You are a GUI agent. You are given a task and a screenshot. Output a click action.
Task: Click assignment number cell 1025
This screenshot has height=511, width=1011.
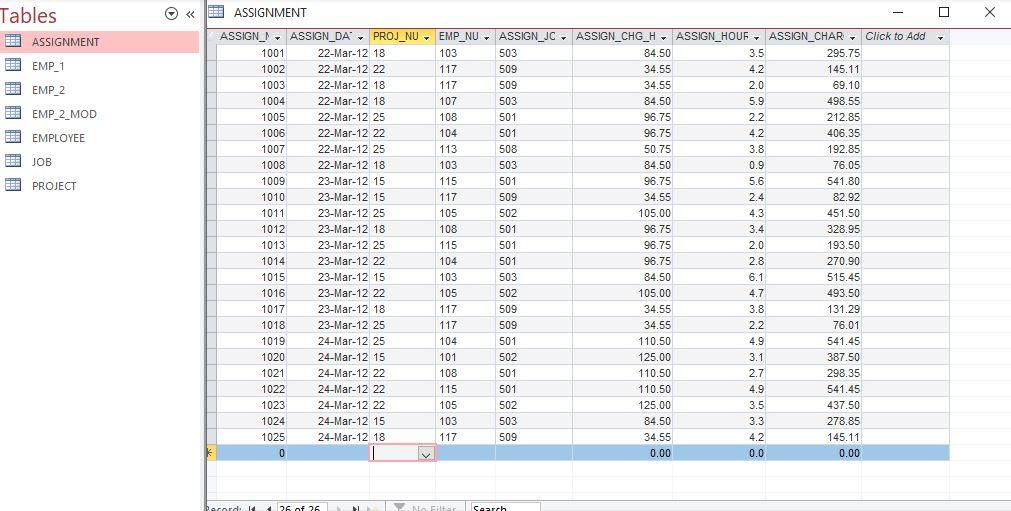tap(251, 437)
